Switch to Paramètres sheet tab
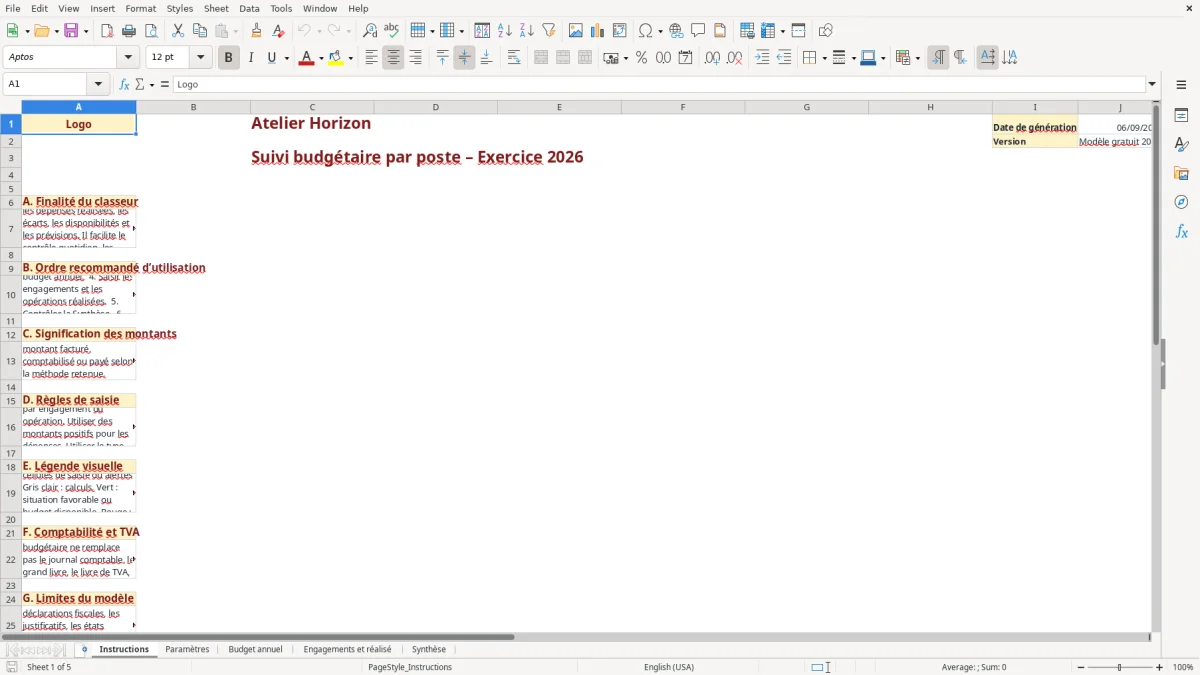This screenshot has height=675, width=1200. coord(187,649)
